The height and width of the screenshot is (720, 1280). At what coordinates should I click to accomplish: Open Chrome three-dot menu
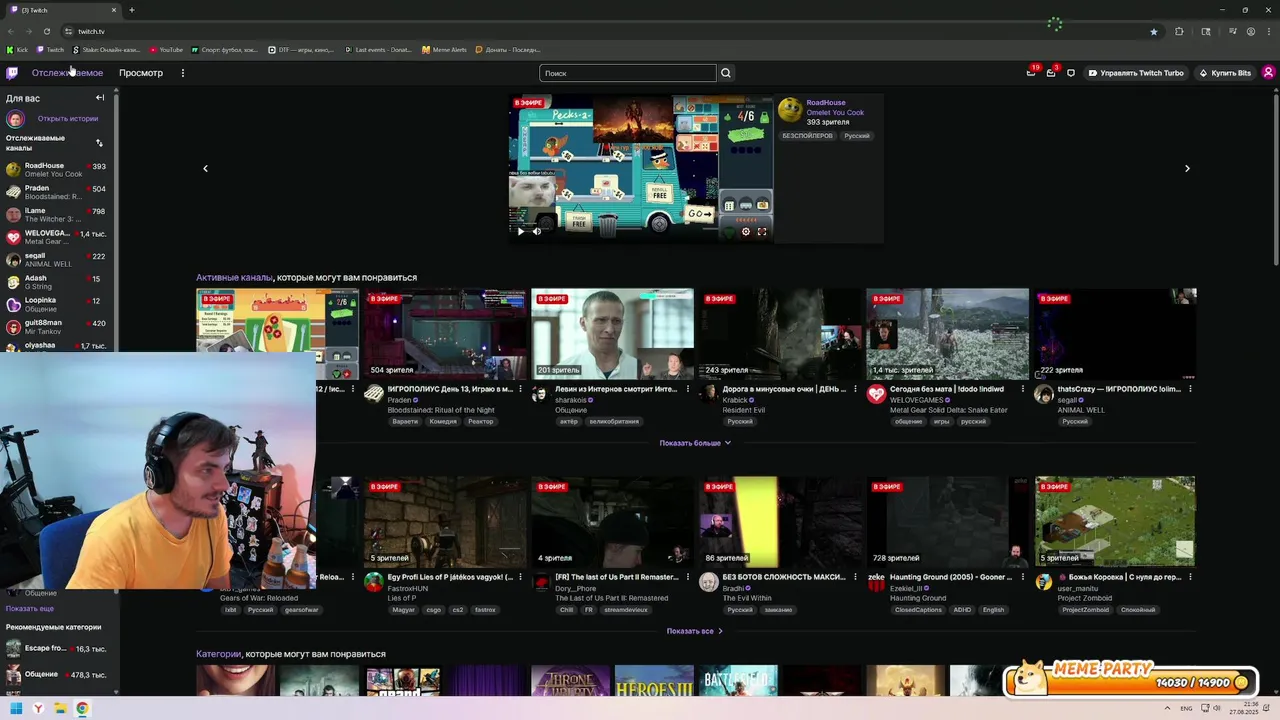tap(1268, 31)
